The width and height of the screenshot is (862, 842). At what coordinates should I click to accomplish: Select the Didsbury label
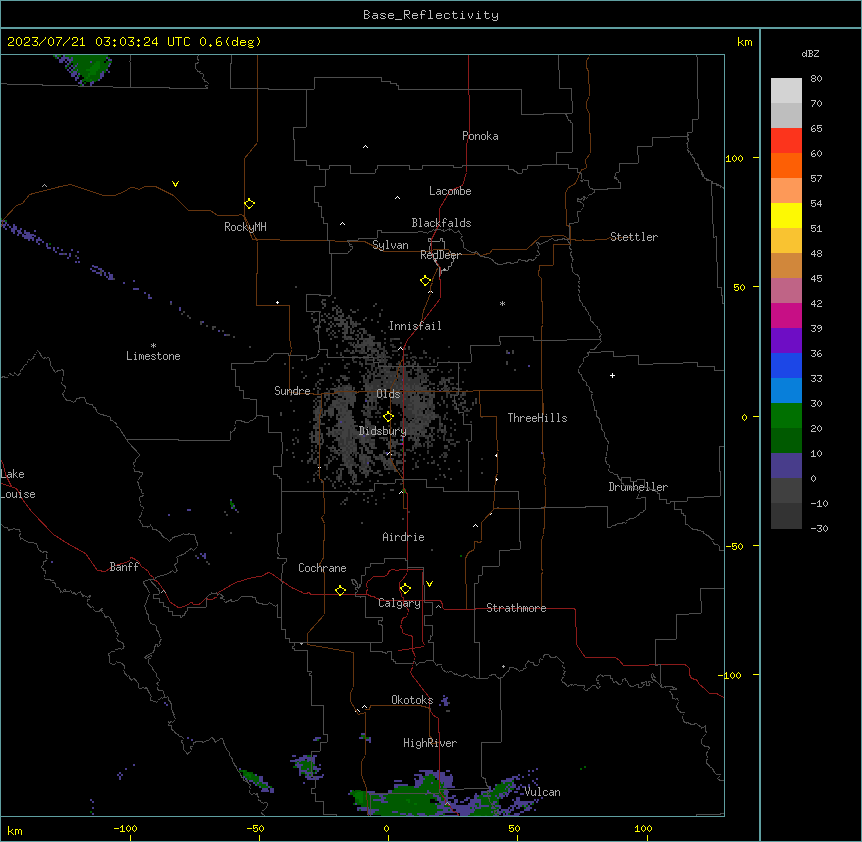pos(383,431)
